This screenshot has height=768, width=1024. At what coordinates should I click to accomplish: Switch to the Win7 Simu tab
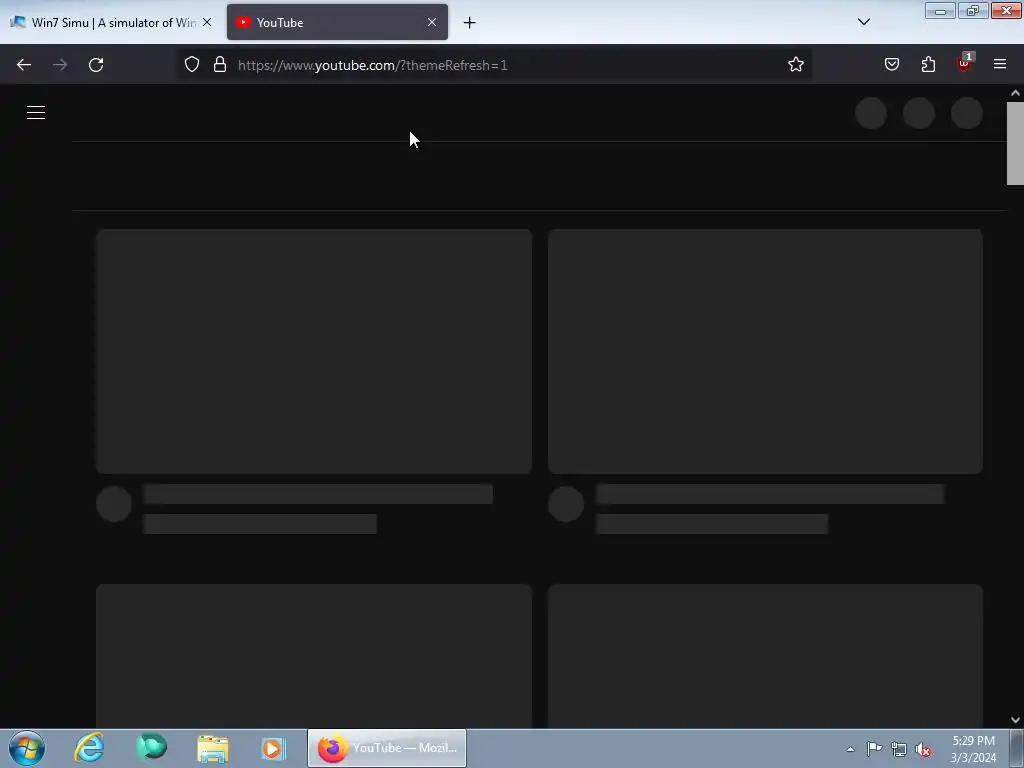click(111, 22)
